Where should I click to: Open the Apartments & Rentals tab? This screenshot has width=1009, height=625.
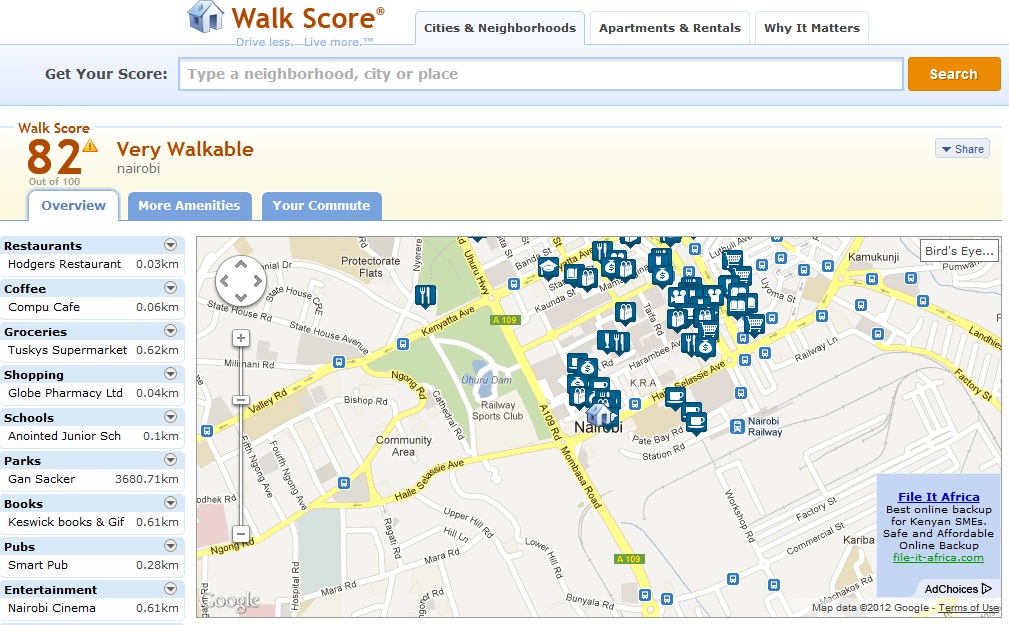click(x=670, y=28)
